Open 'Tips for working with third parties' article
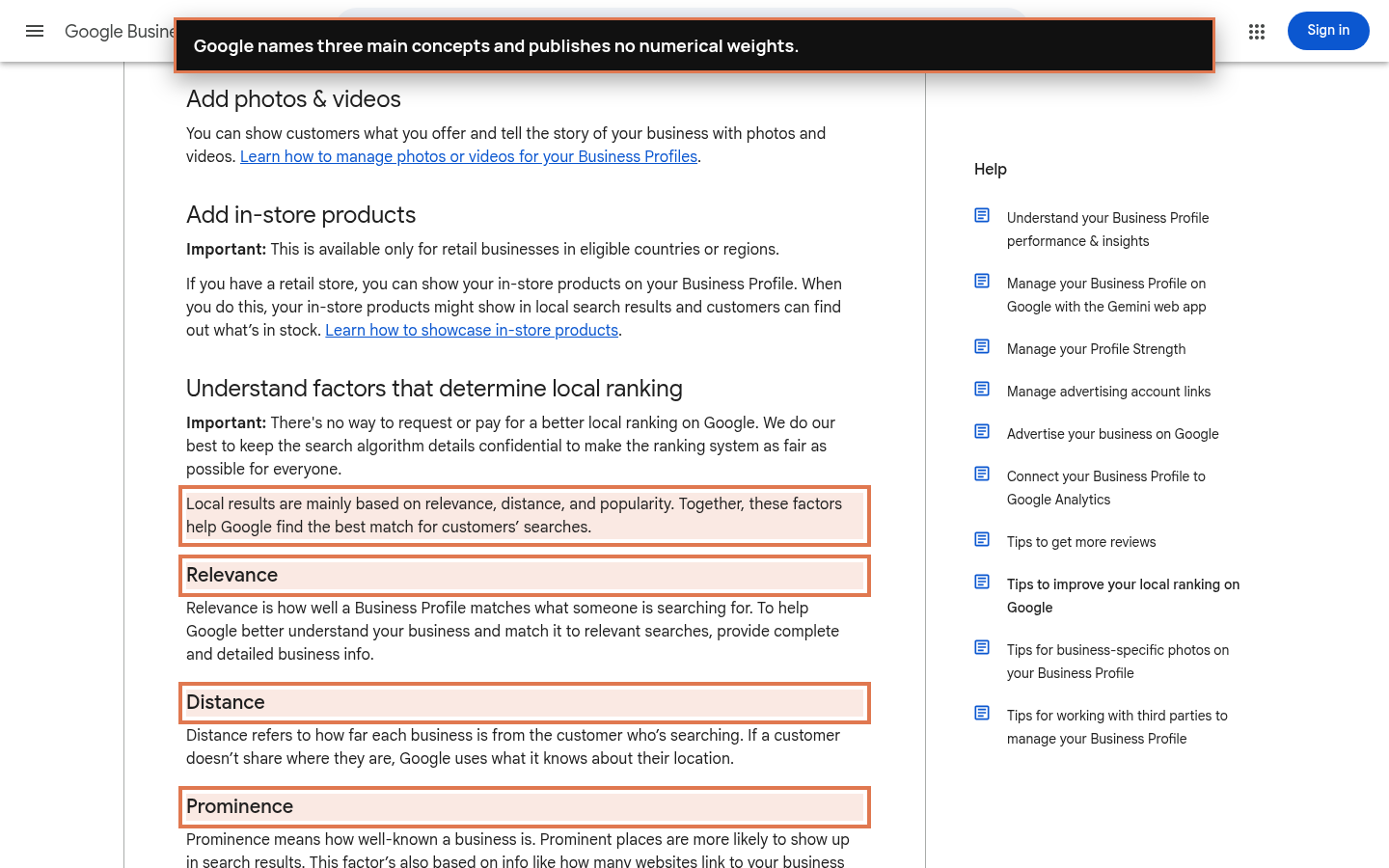The height and width of the screenshot is (868, 1389). click(1117, 727)
